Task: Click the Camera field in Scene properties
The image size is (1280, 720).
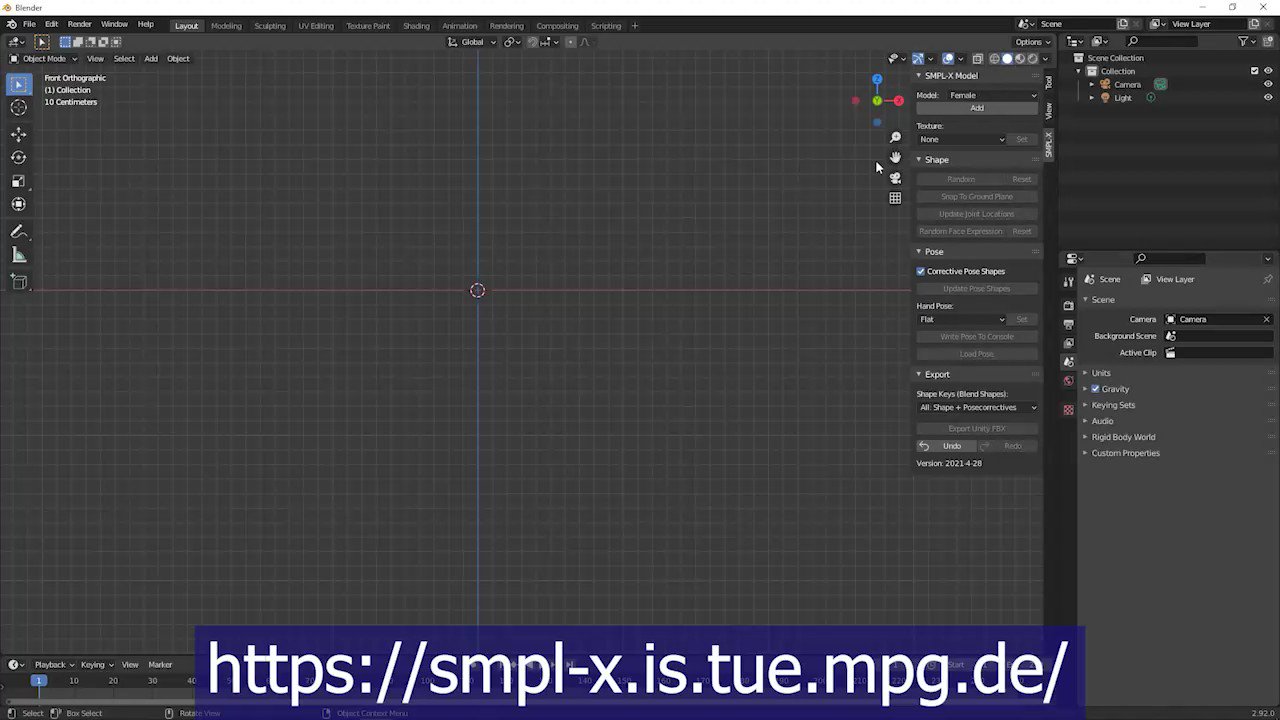Action: 1219,319
